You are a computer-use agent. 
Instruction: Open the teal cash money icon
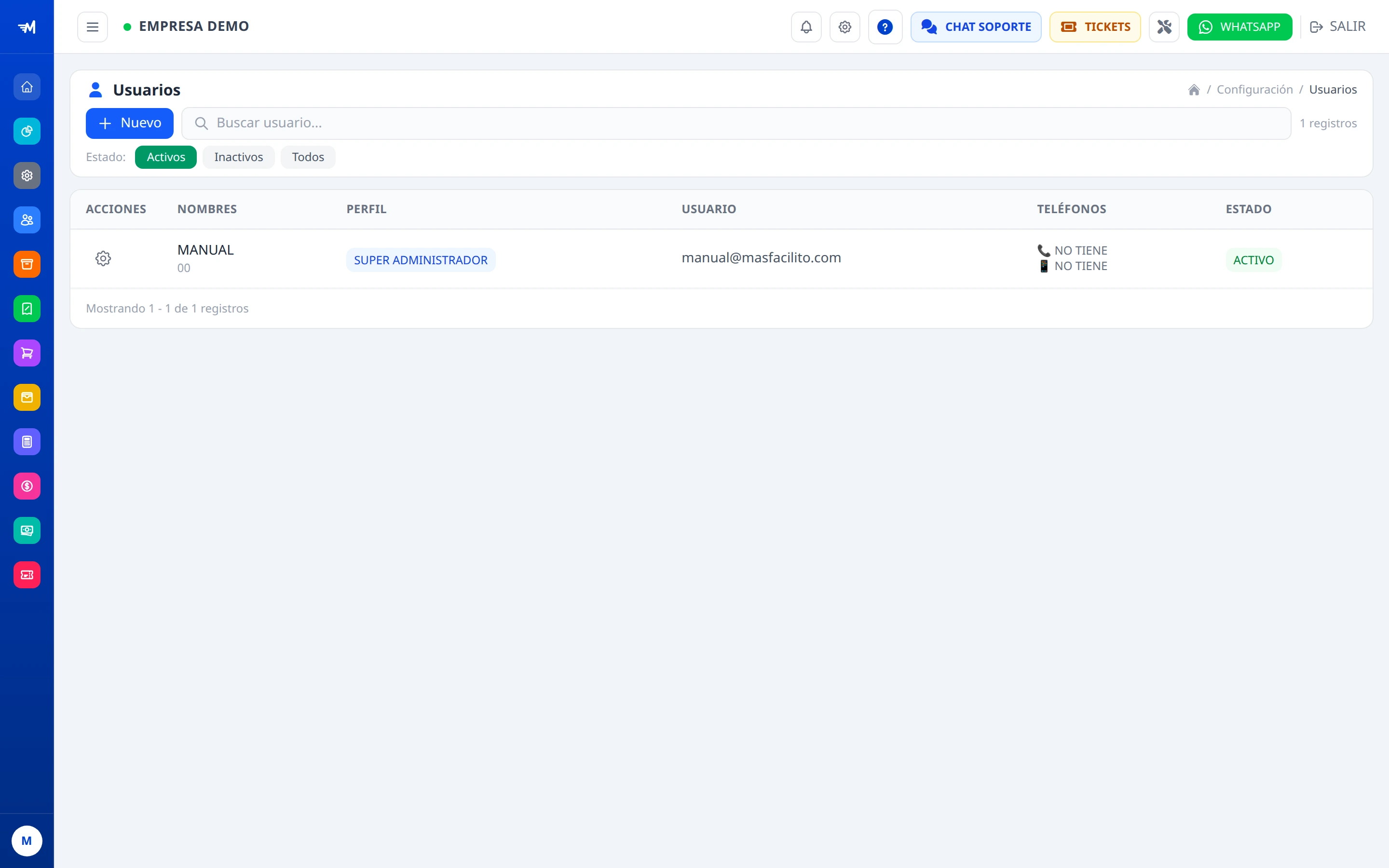tap(27, 530)
